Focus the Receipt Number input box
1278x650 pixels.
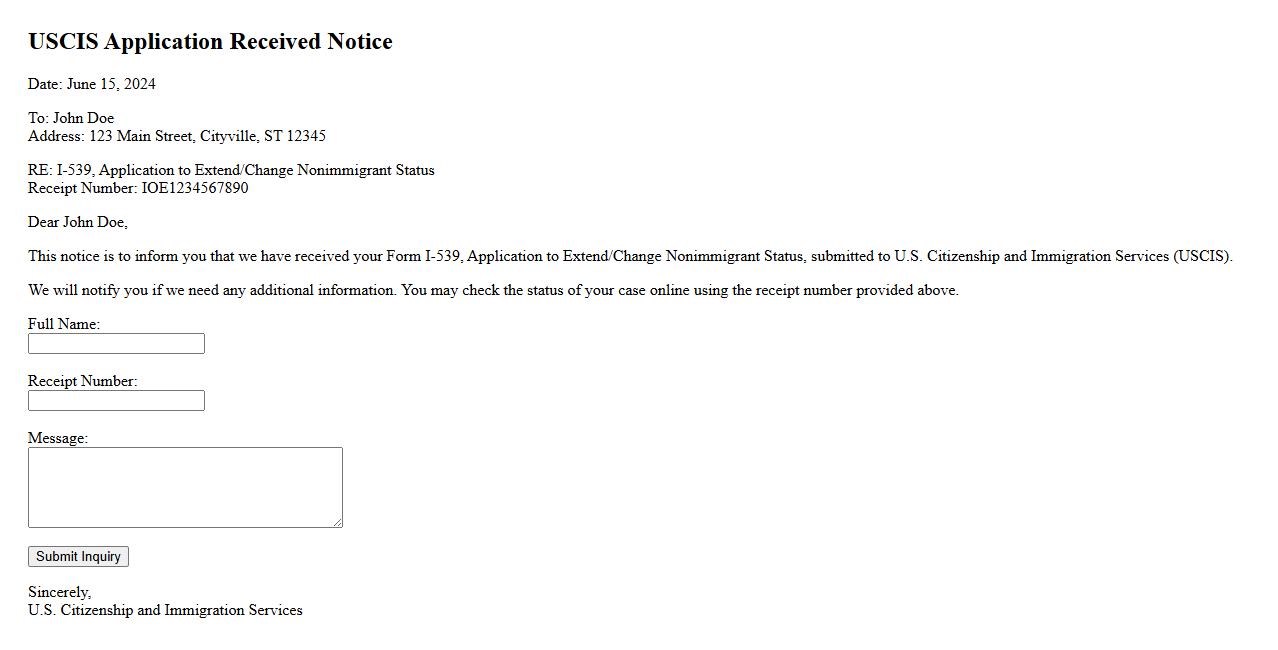tap(116, 401)
